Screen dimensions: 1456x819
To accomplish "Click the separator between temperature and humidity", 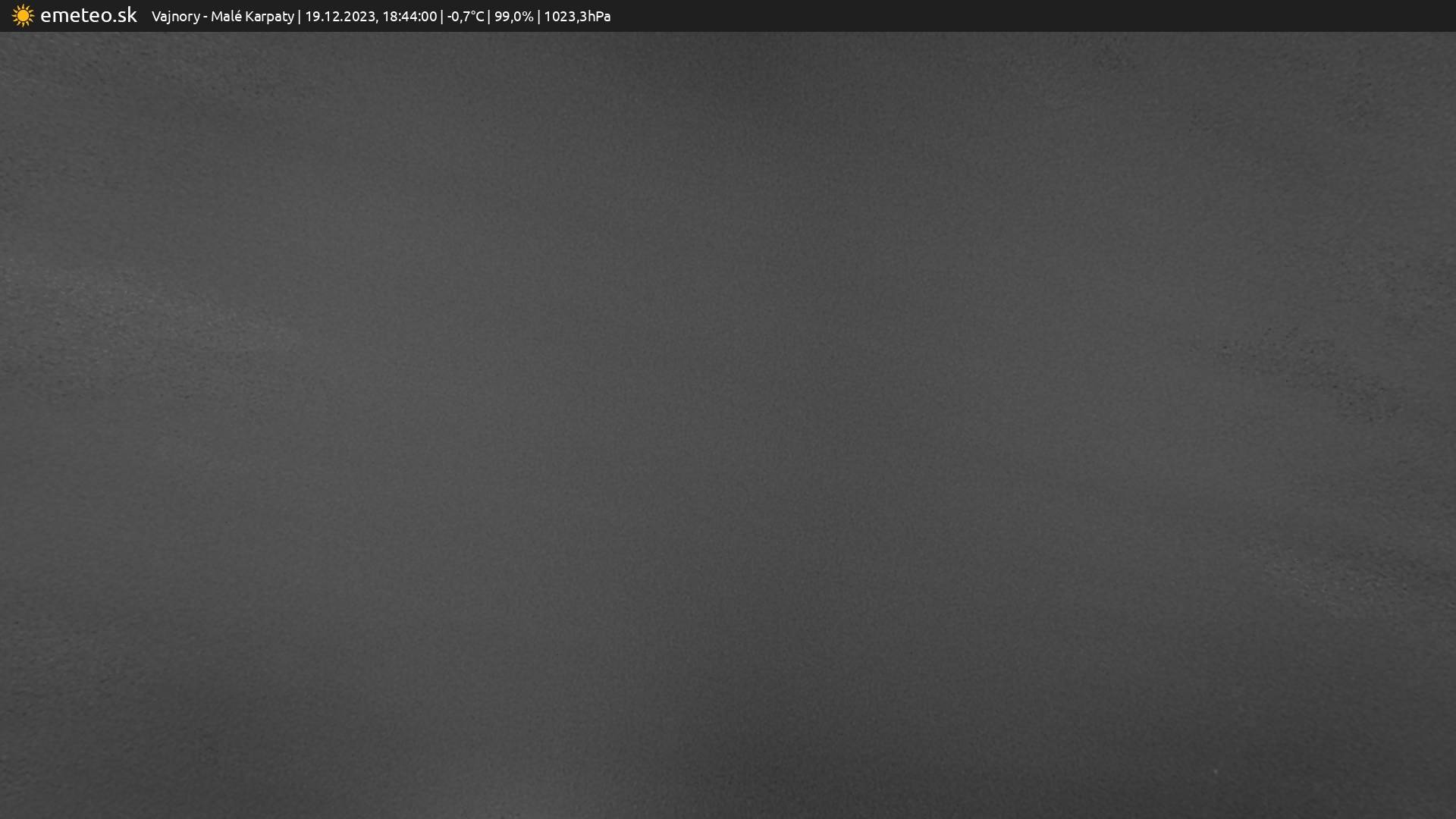I will 489,17.
